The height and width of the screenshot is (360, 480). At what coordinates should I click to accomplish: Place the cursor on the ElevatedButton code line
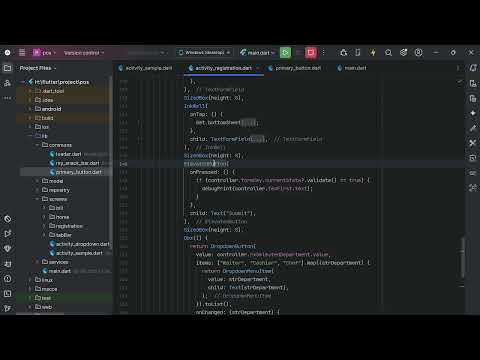(207, 164)
